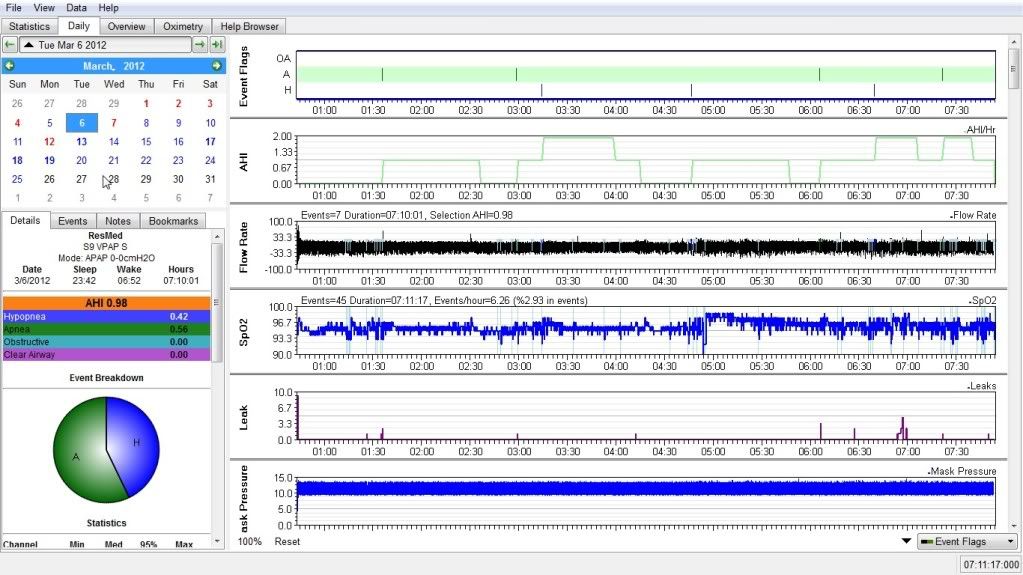Open the Events tab in the left panel
The image size is (1023, 575).
(72, 221)
